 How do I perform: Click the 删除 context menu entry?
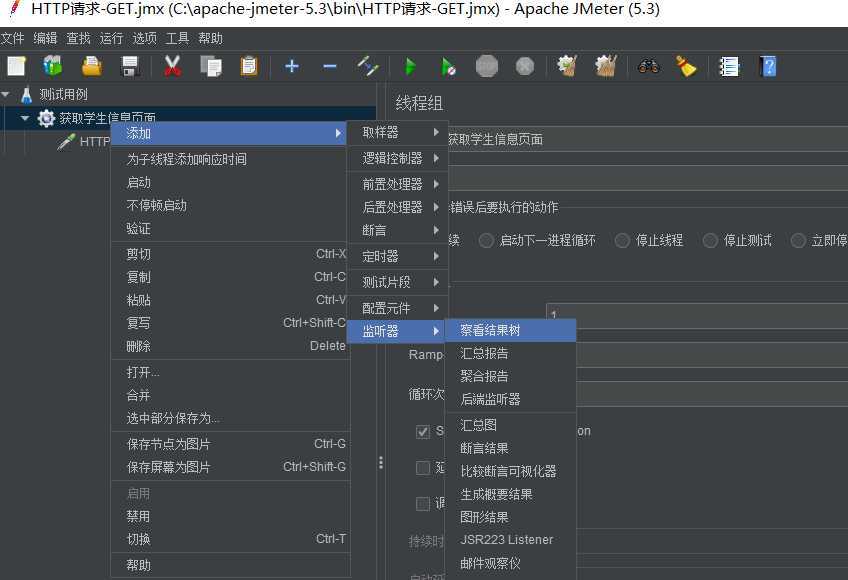coord(231,346)
